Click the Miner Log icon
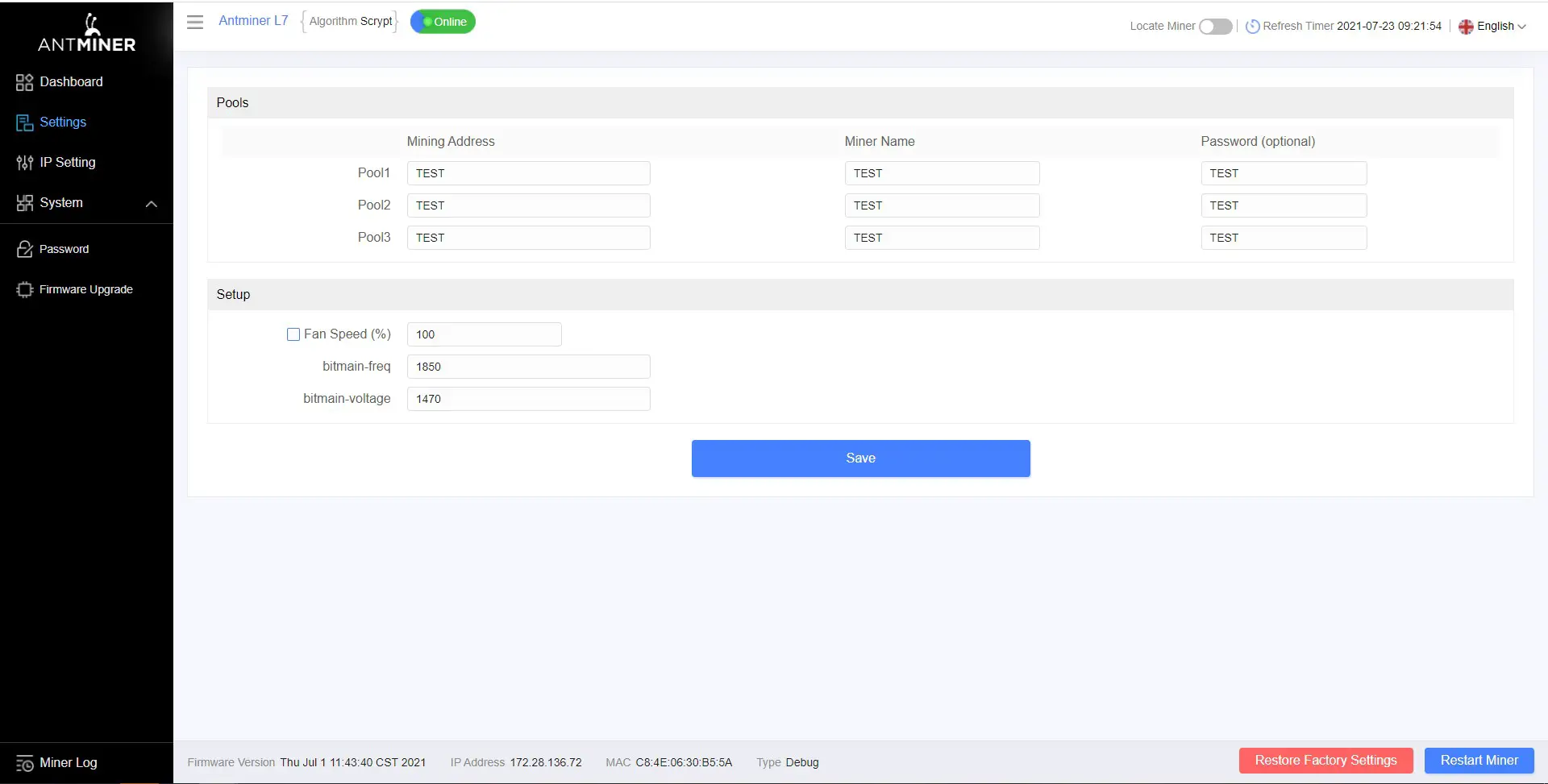Screen dimensions: 1548x784 (25, 763)
